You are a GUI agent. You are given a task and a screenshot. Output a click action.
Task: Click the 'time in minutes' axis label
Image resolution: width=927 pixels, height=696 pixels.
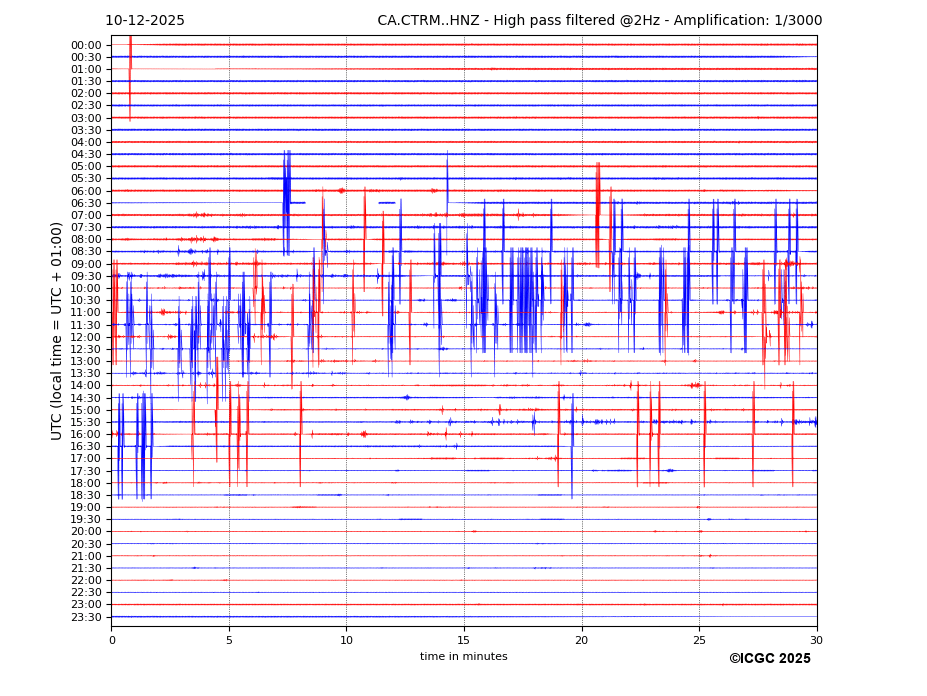tap(463, 657)
